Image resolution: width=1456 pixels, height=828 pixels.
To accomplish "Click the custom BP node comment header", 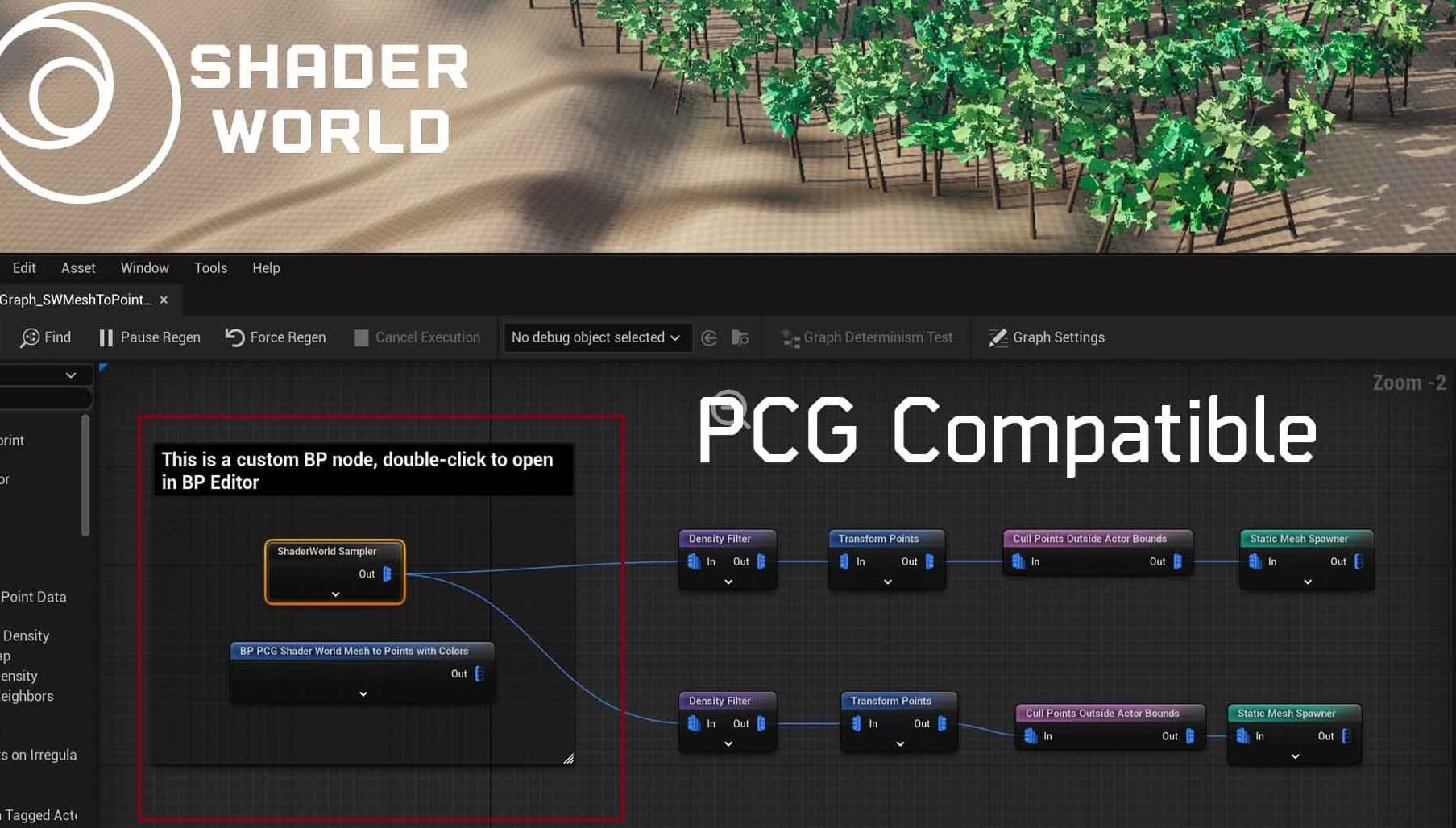I will tap(363, 470).
